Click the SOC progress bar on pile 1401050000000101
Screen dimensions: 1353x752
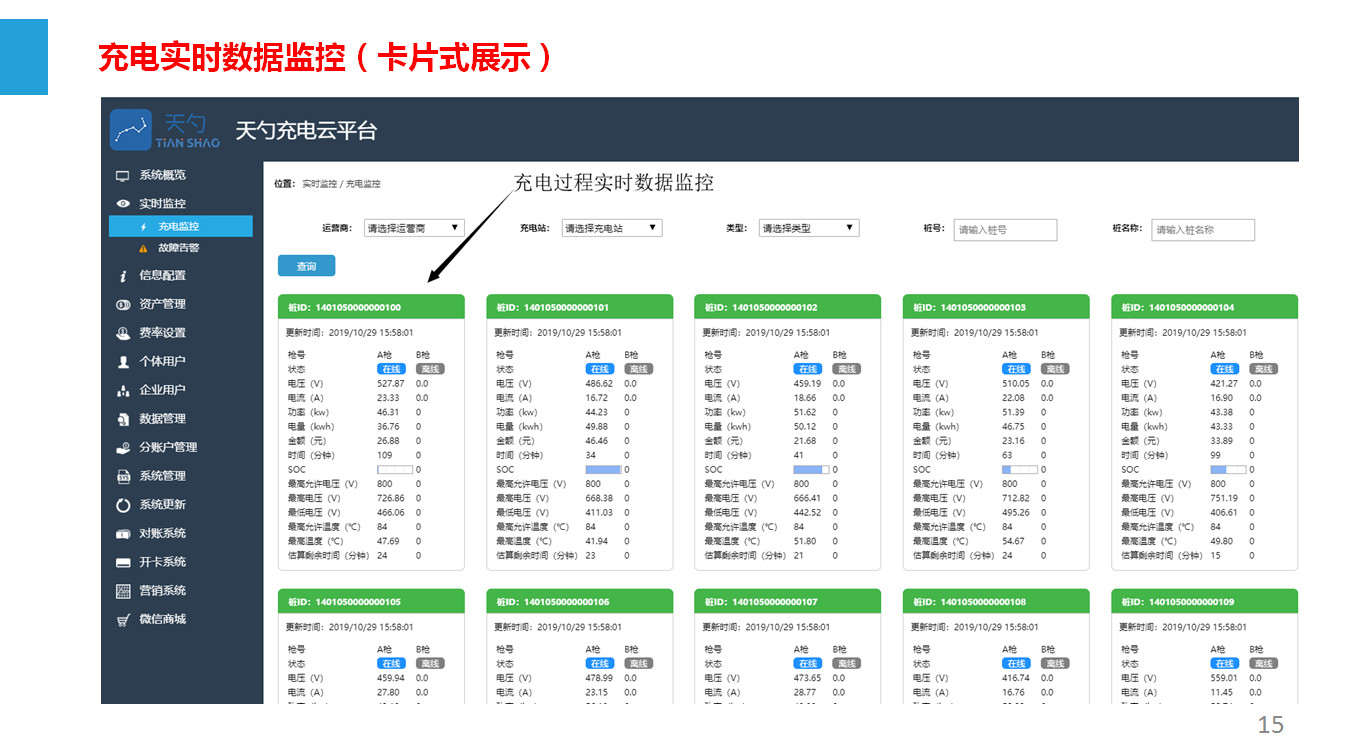click(x=603, y=469)
